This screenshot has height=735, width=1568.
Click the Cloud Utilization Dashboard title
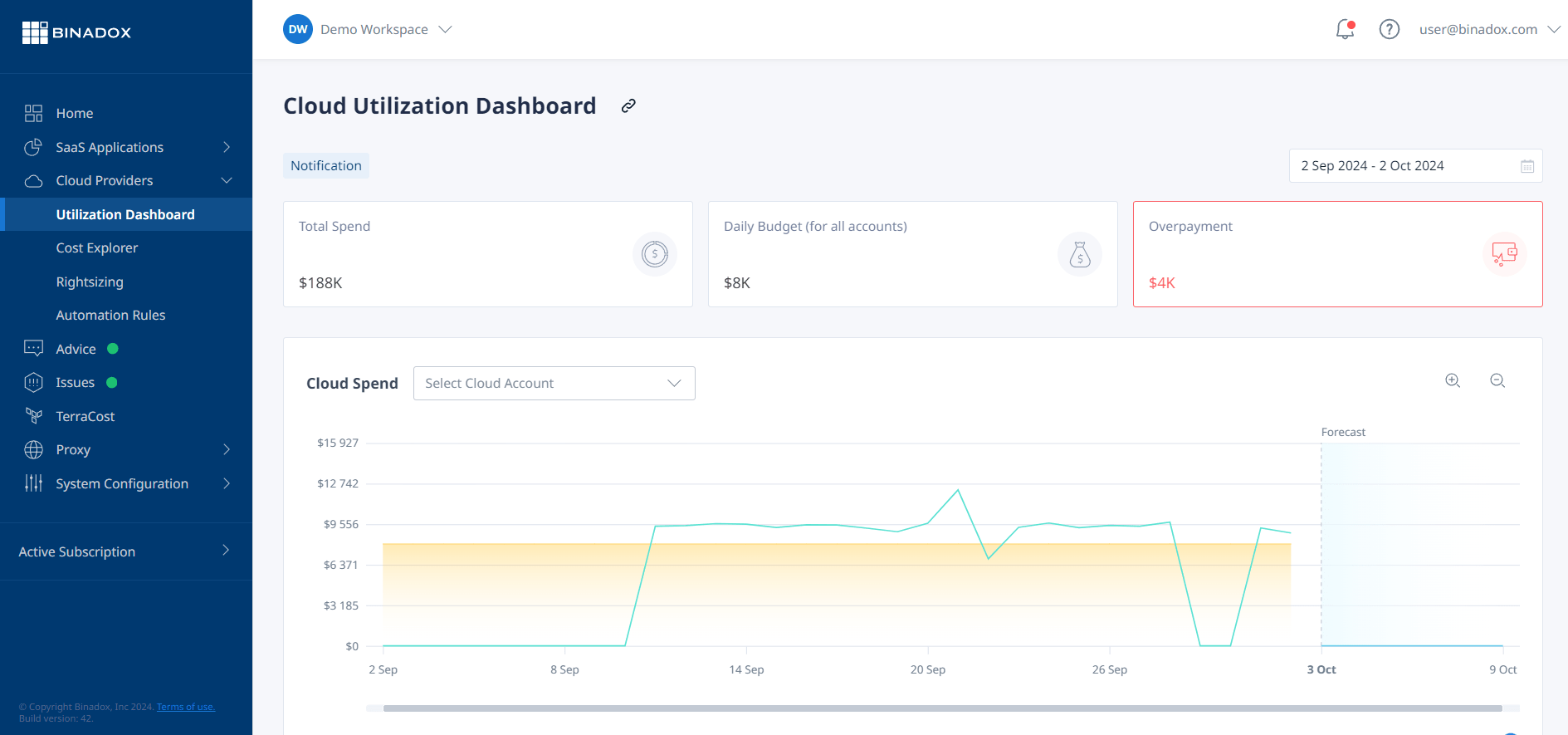(440, 105)
